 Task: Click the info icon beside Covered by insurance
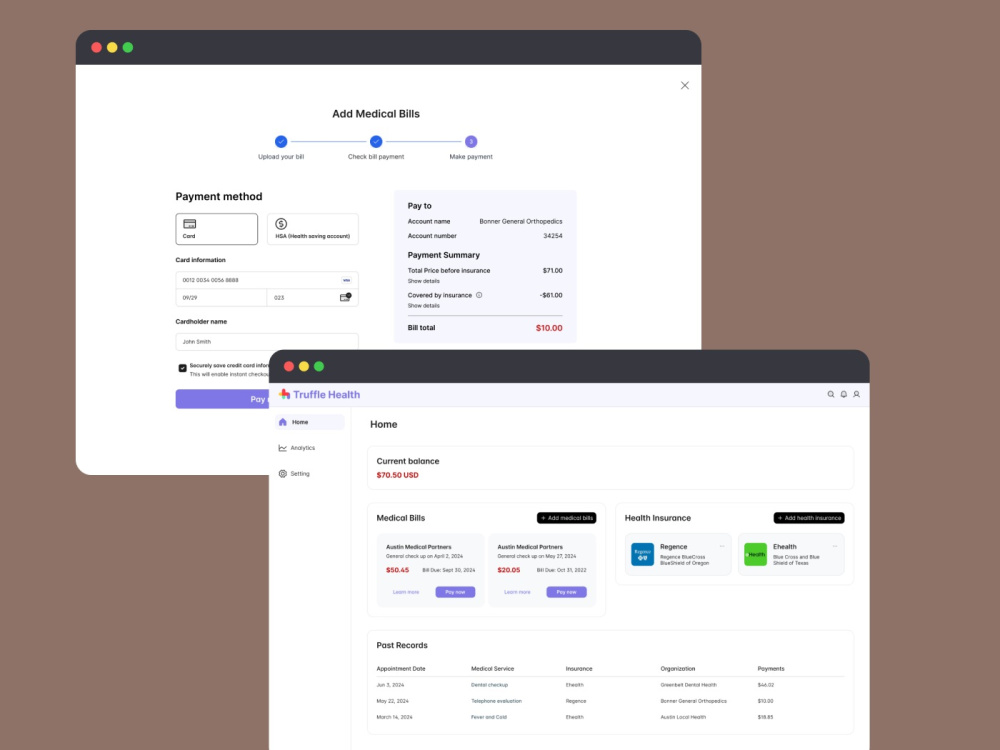tap(479, 295)
